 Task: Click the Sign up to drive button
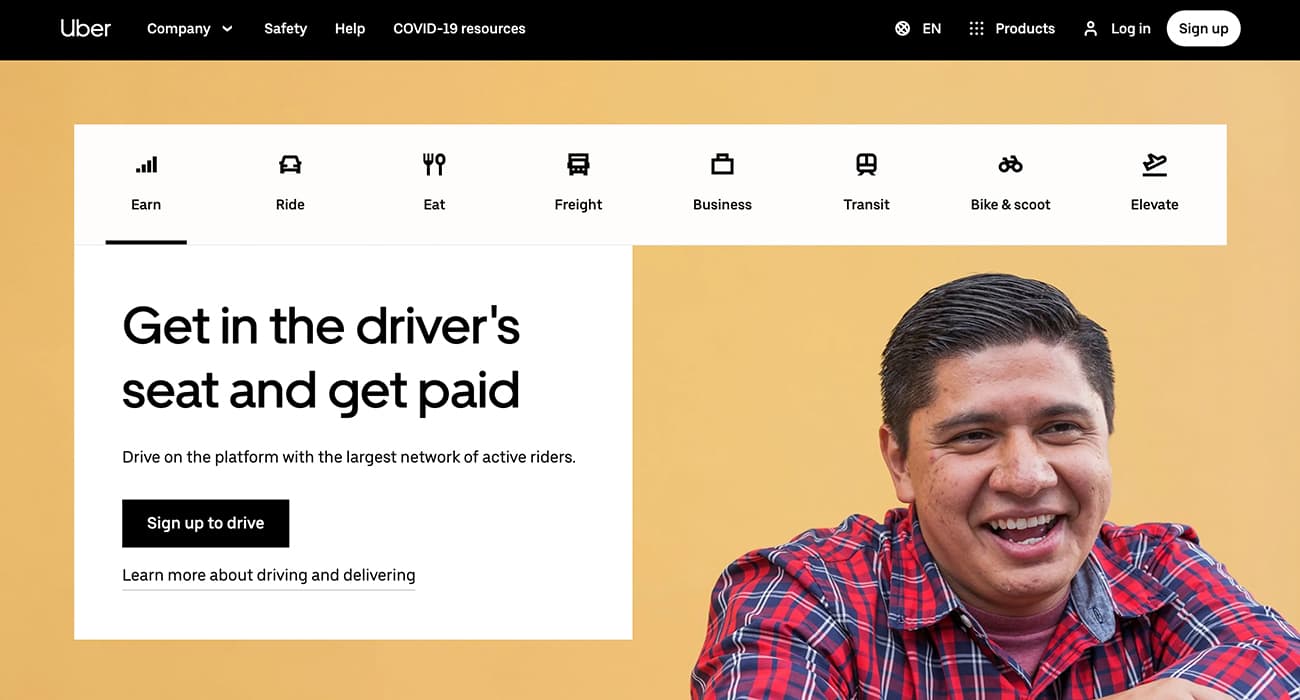(x=205, y=523)
